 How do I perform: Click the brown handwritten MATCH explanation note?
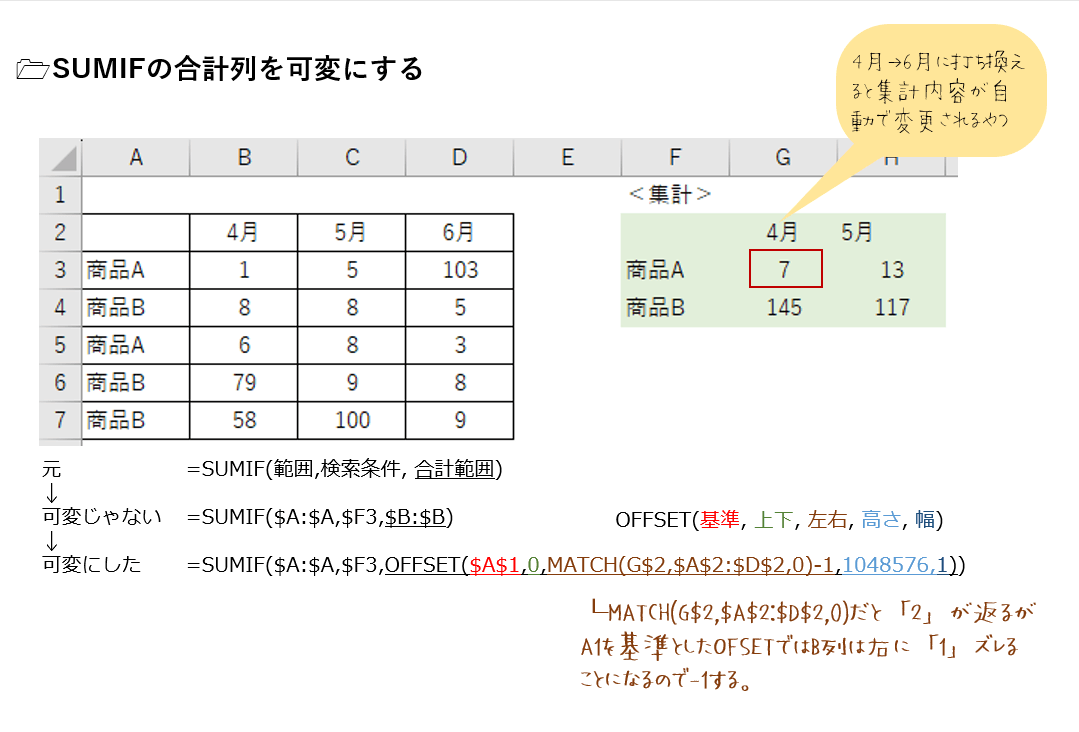(x=800, y=647)
